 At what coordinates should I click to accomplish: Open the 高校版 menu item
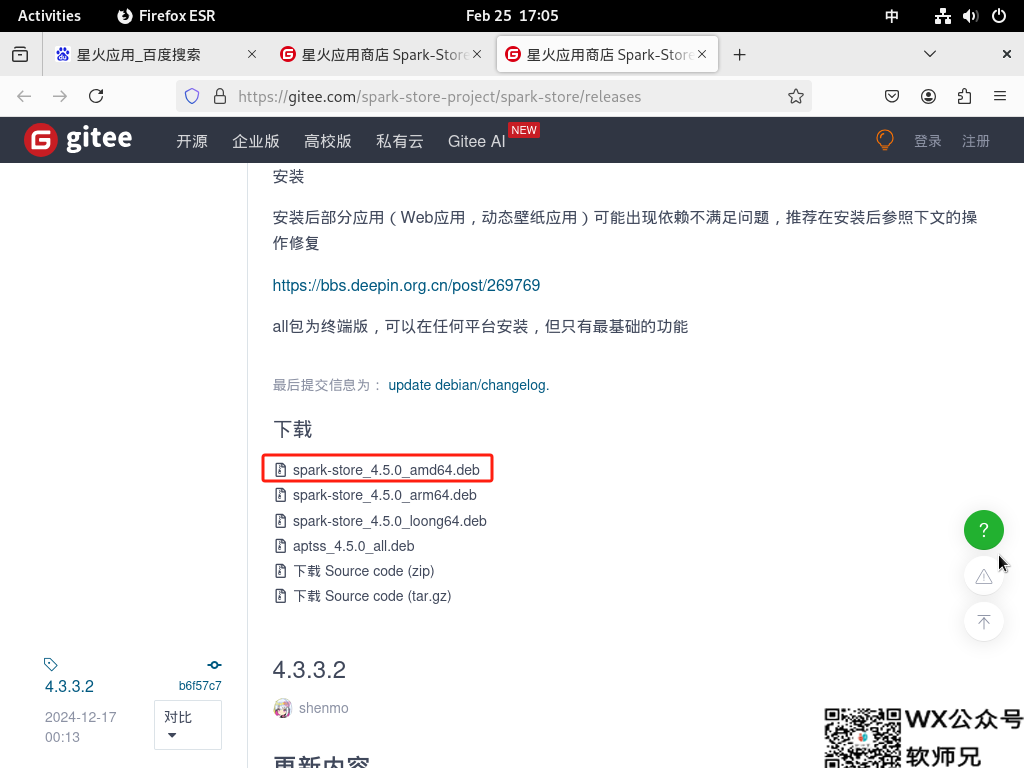tap(328, 141)
